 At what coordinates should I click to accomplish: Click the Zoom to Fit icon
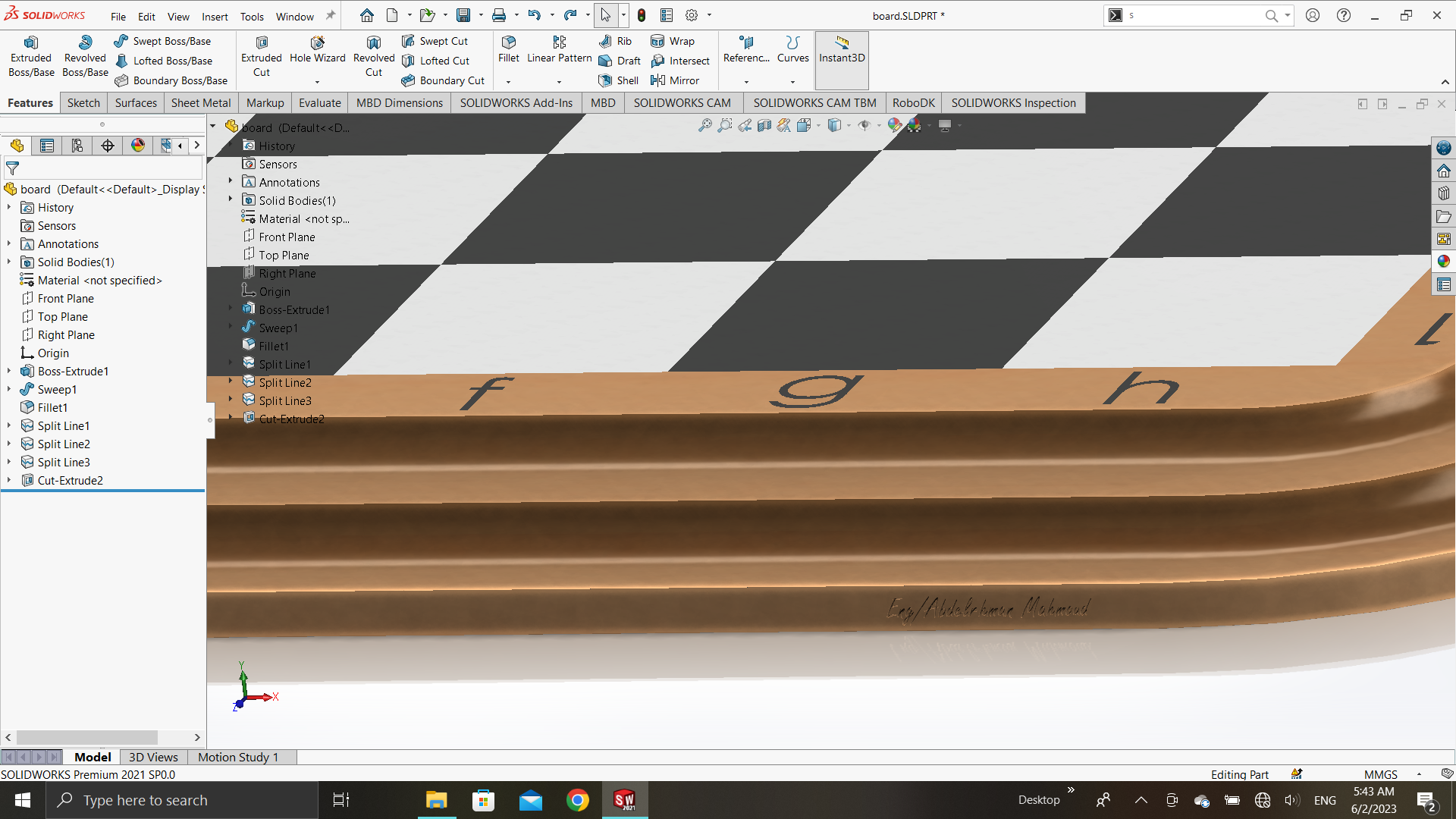click(x=705, y=125)
